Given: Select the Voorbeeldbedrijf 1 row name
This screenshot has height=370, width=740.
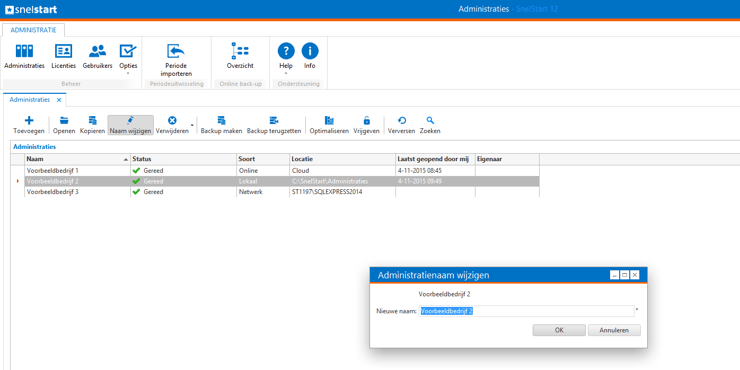Looking at the screenshot, I should [53, 170].
